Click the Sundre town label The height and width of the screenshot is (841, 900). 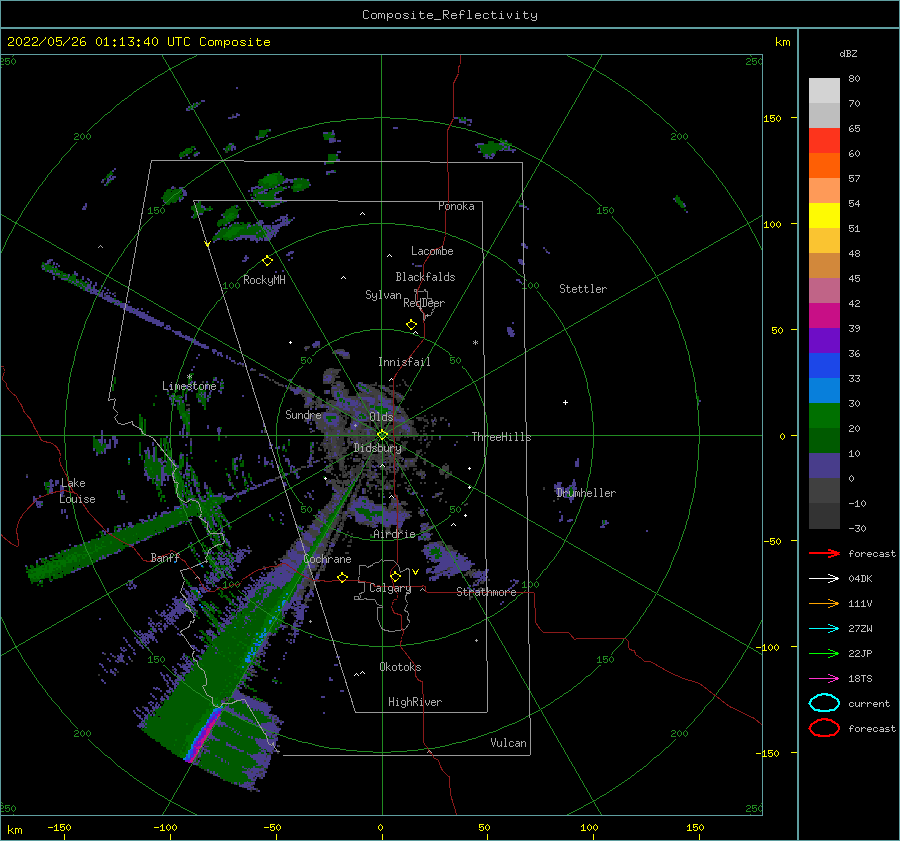[x=303, y=414]
